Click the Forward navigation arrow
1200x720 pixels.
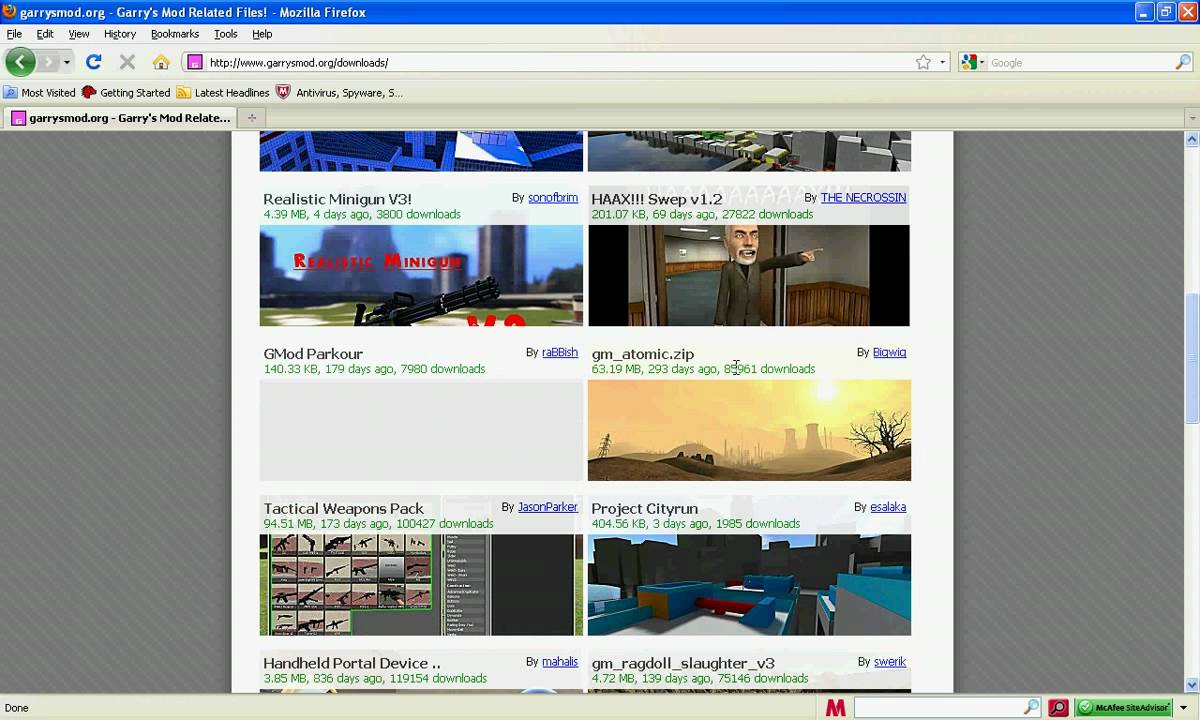click(x=48, y=62)
